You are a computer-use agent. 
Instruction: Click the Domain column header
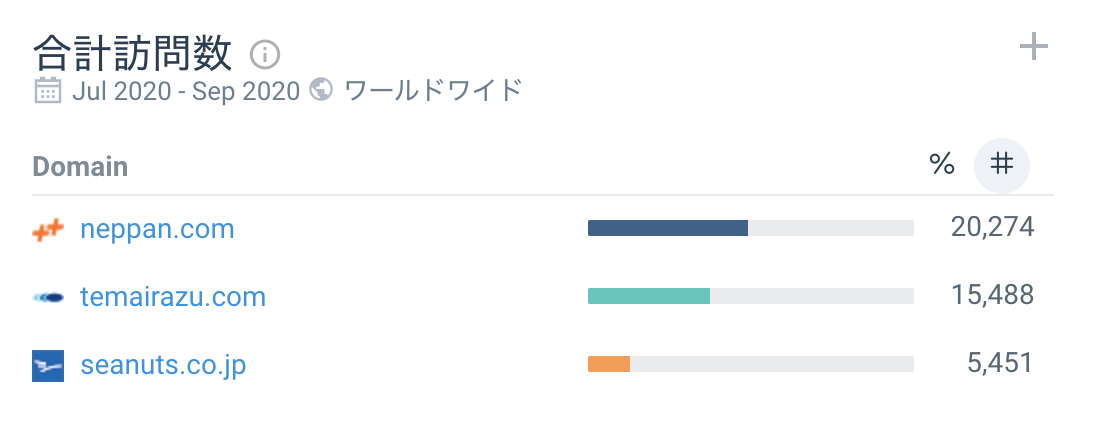pos(80,166)
